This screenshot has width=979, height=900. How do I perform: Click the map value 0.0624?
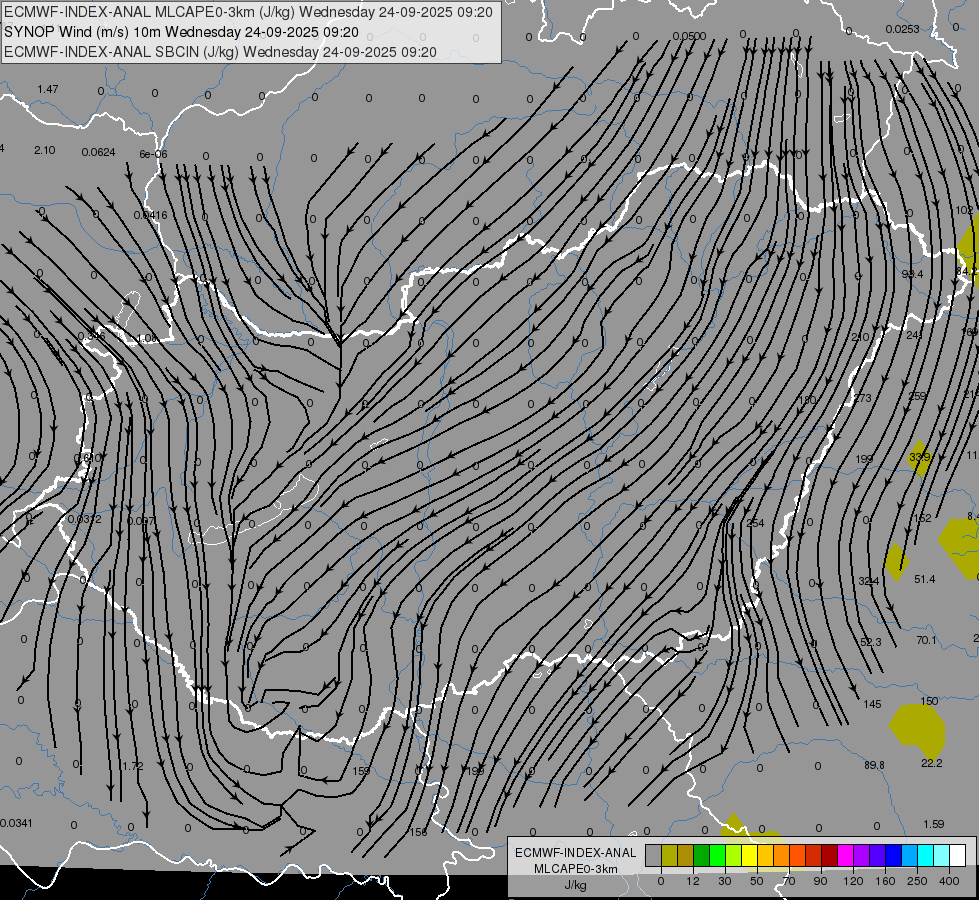point(98,152)
